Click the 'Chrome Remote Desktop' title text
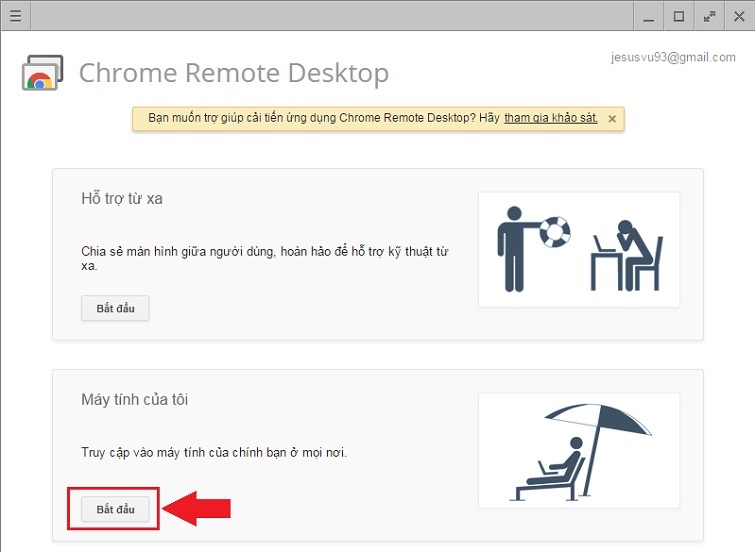 234,73
